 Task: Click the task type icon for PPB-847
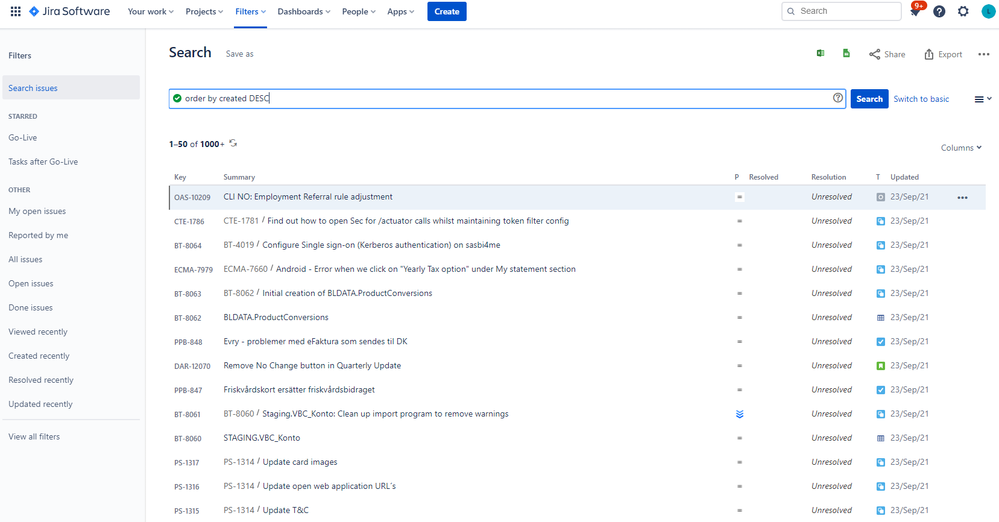click(x=880, y=390)
